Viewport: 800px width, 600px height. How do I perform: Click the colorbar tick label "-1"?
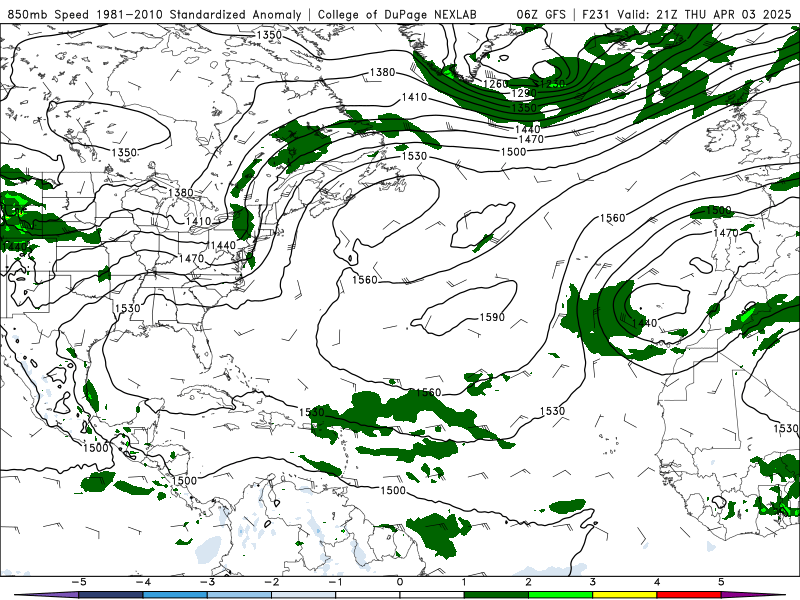(335, 582)
